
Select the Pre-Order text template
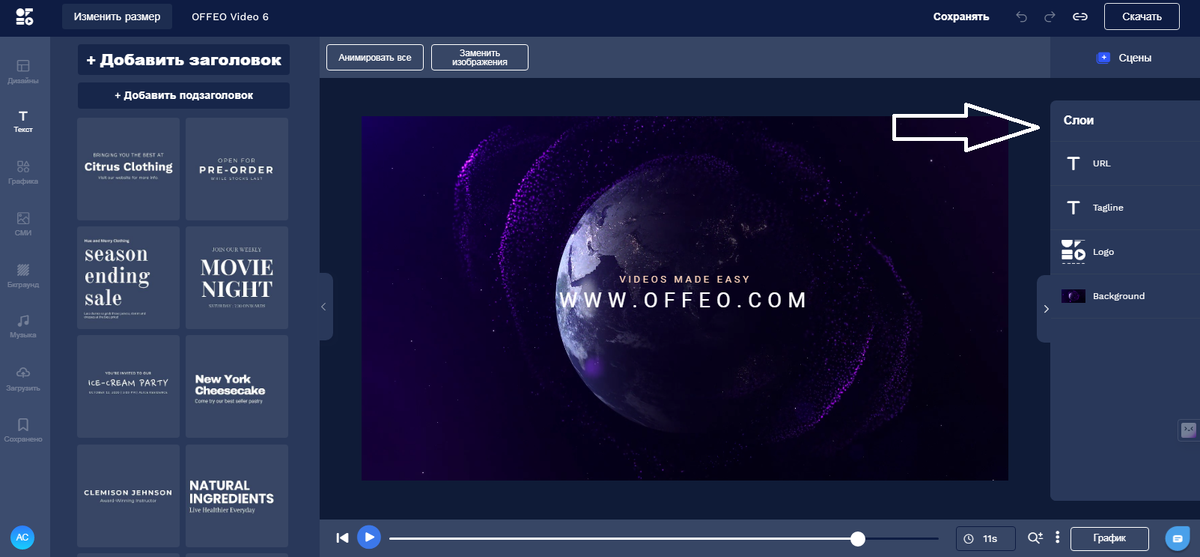(x=237, y=169)
